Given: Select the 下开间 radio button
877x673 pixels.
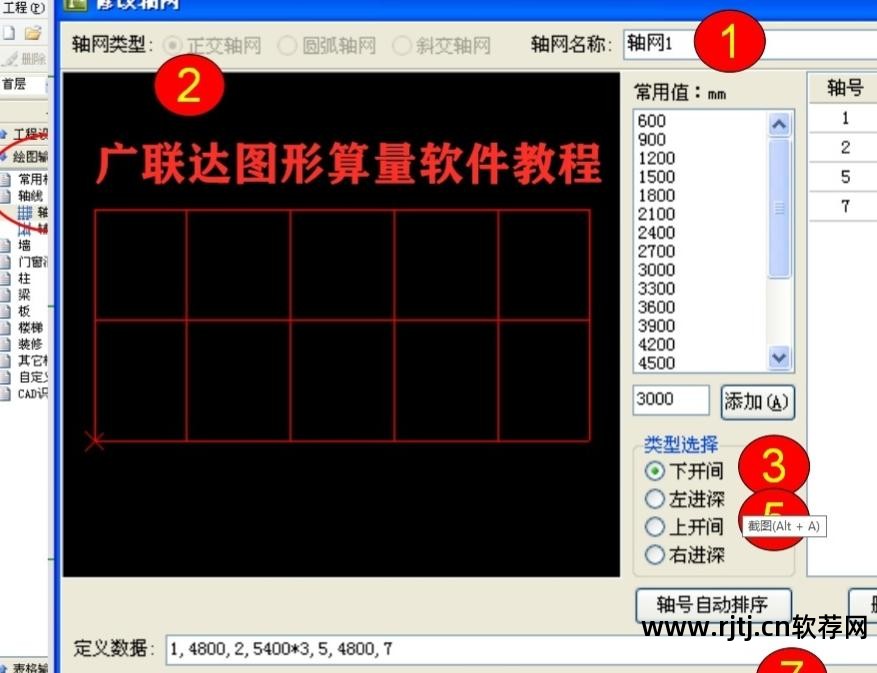Looking at the screenshot, I should (x=654, y=471).
